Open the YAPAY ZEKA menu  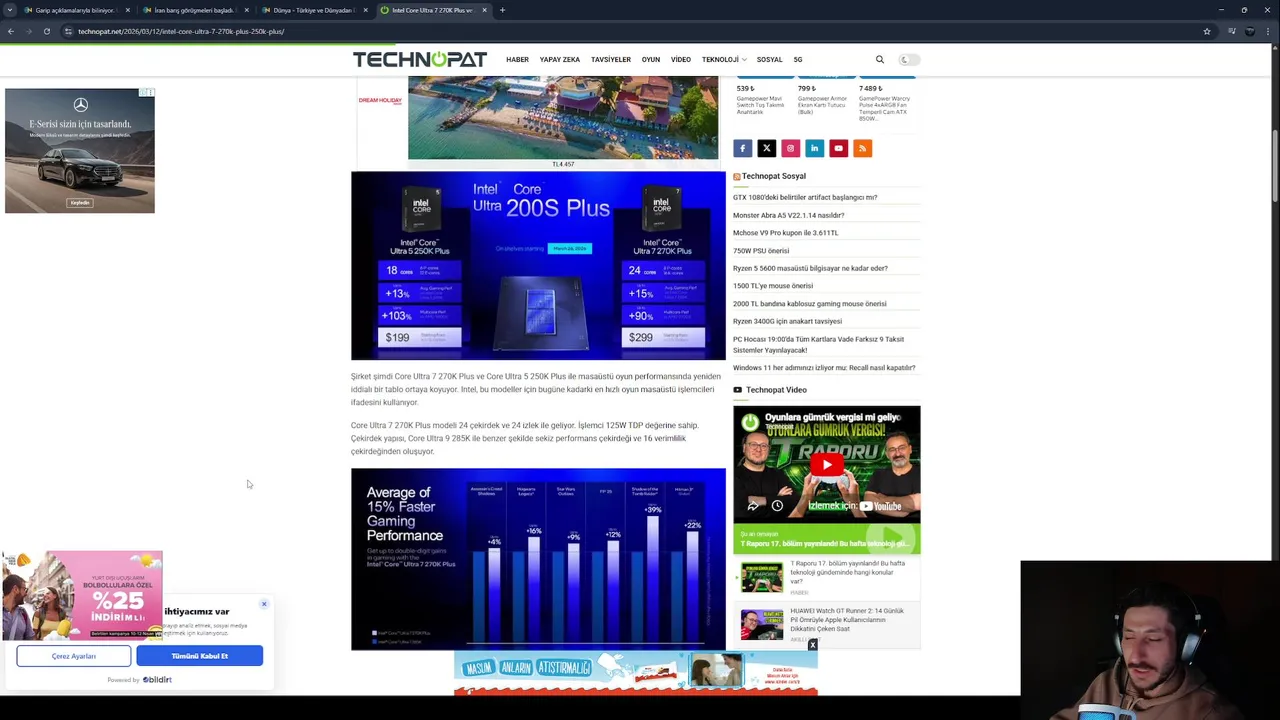(x=560, y=59)
